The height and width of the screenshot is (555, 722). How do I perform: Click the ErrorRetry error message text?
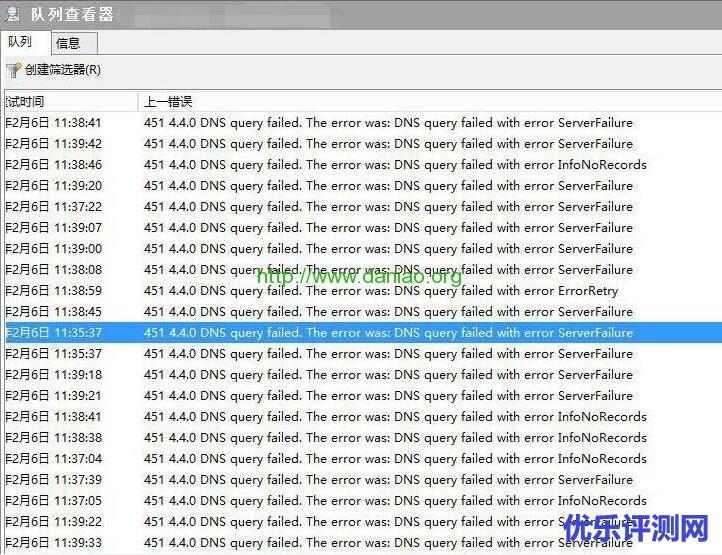(x=381, y=291)
